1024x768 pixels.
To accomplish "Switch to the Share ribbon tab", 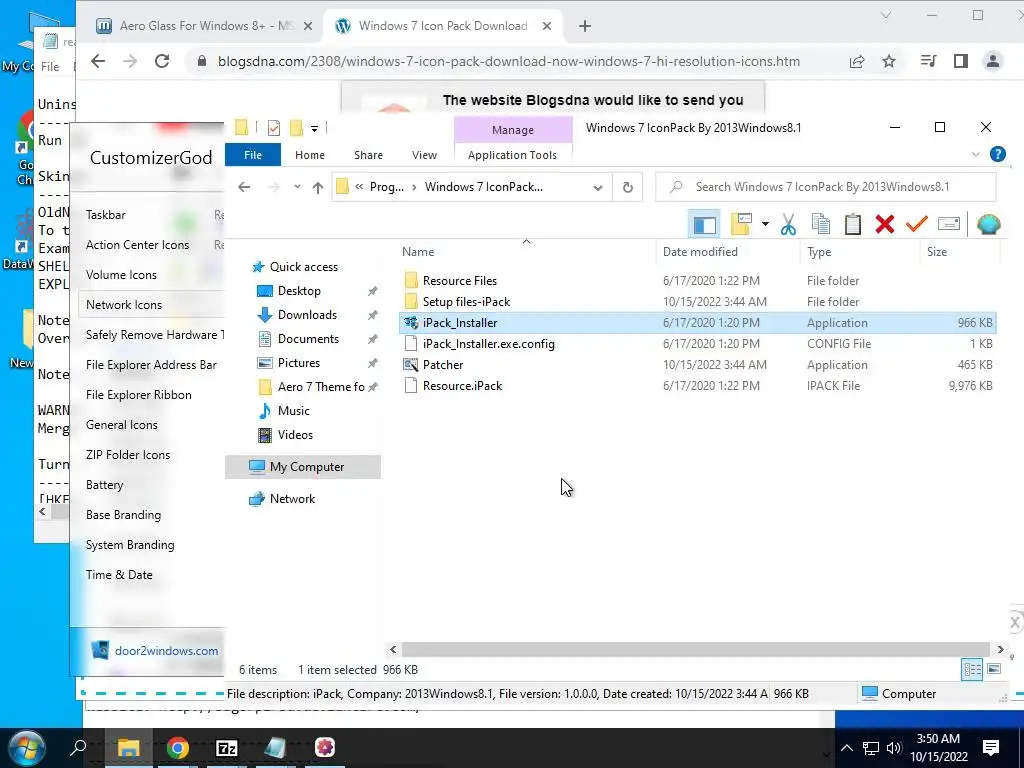I will click(x=368, y=155).
